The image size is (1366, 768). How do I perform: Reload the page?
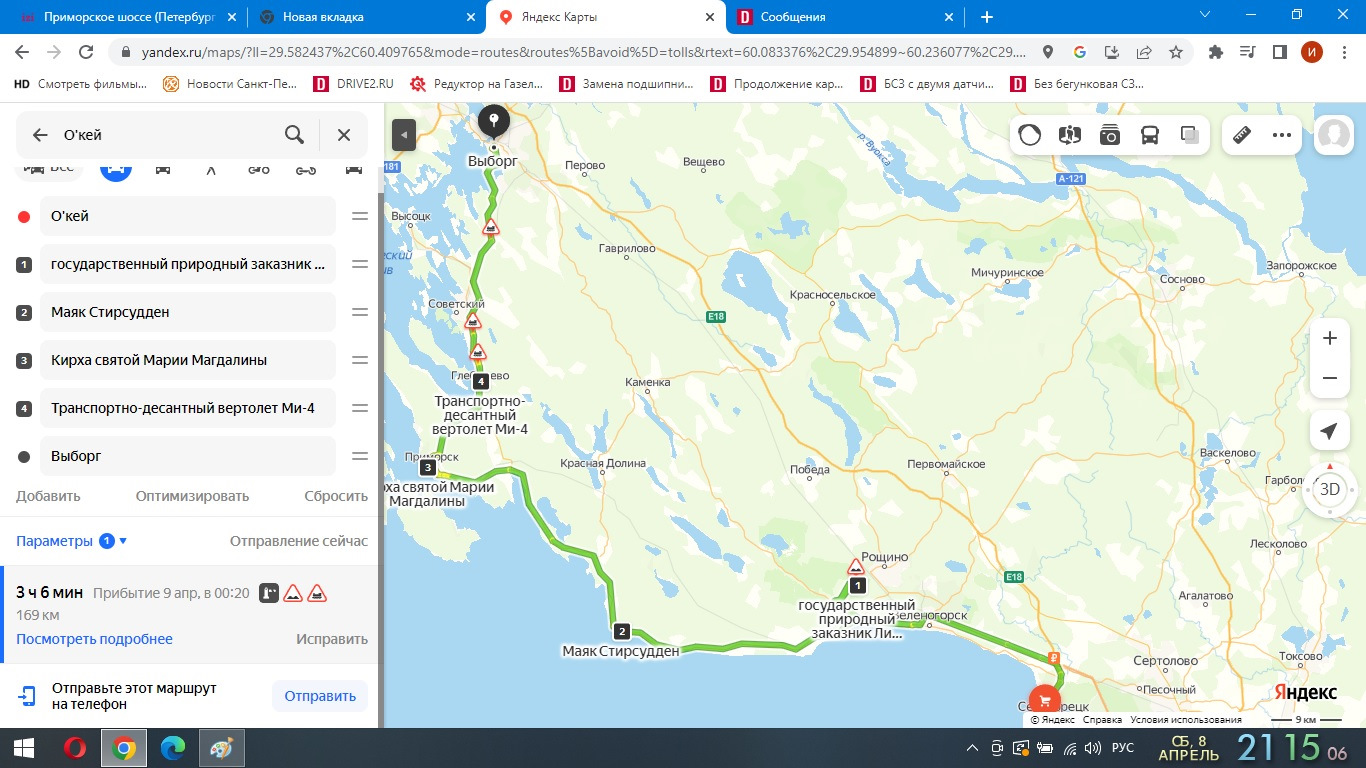[86, 52]
